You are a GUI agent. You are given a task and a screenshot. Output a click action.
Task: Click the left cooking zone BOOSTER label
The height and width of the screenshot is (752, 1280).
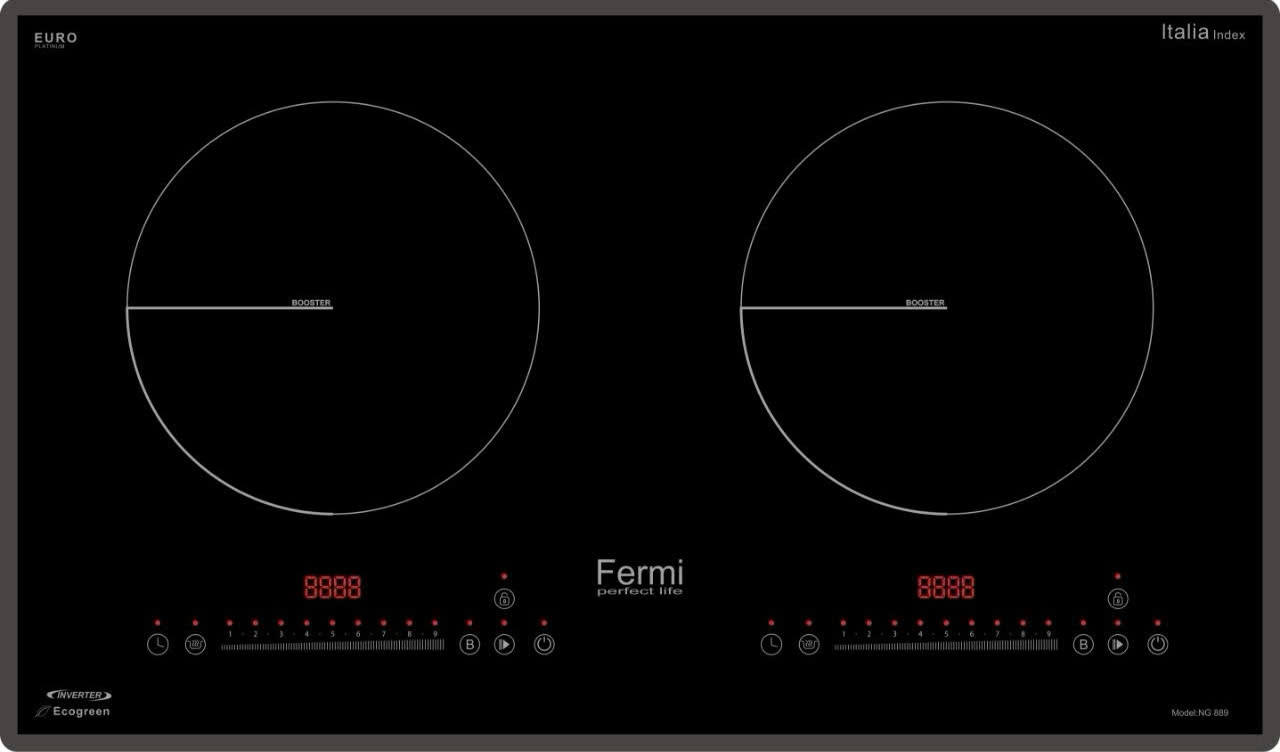tap(311, 302)
